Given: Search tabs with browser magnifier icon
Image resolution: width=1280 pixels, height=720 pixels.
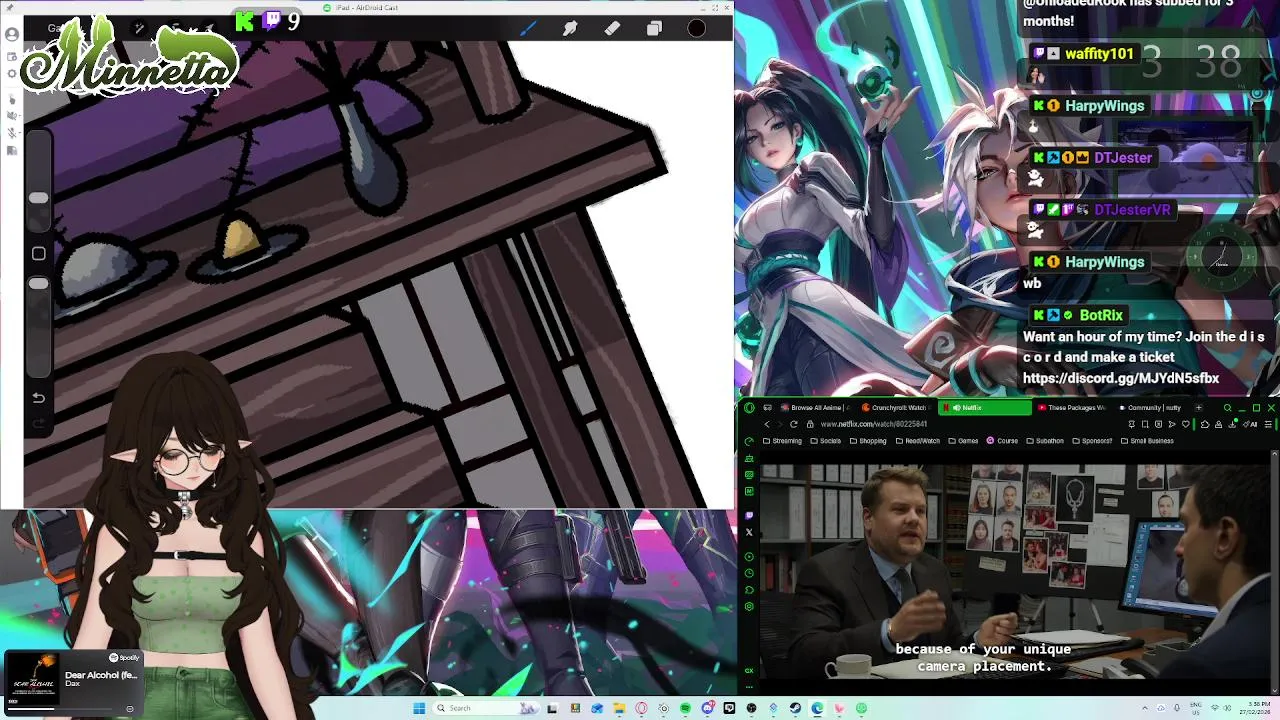Looking at the screenshot, I should 1228,407.
